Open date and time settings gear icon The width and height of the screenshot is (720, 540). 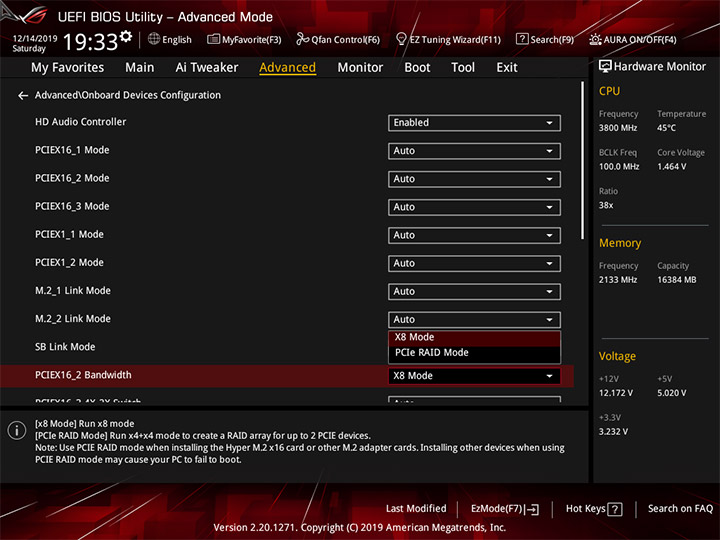tap(126, 36)
